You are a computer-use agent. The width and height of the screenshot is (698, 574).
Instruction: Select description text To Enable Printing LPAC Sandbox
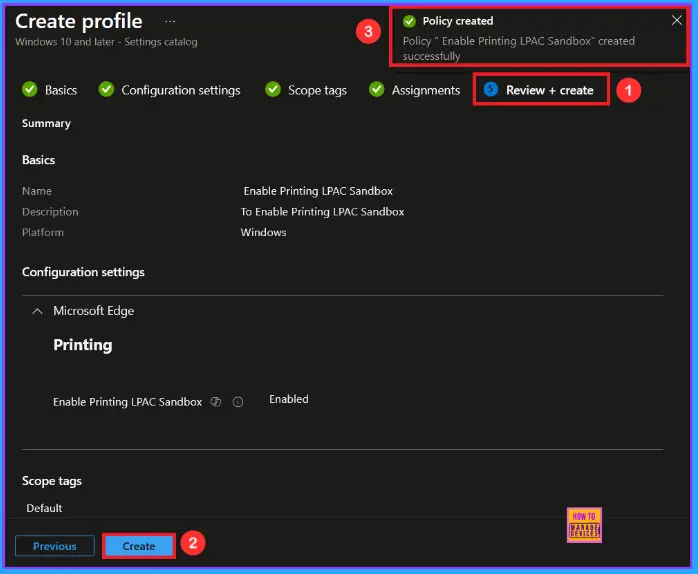pos(322,212)
